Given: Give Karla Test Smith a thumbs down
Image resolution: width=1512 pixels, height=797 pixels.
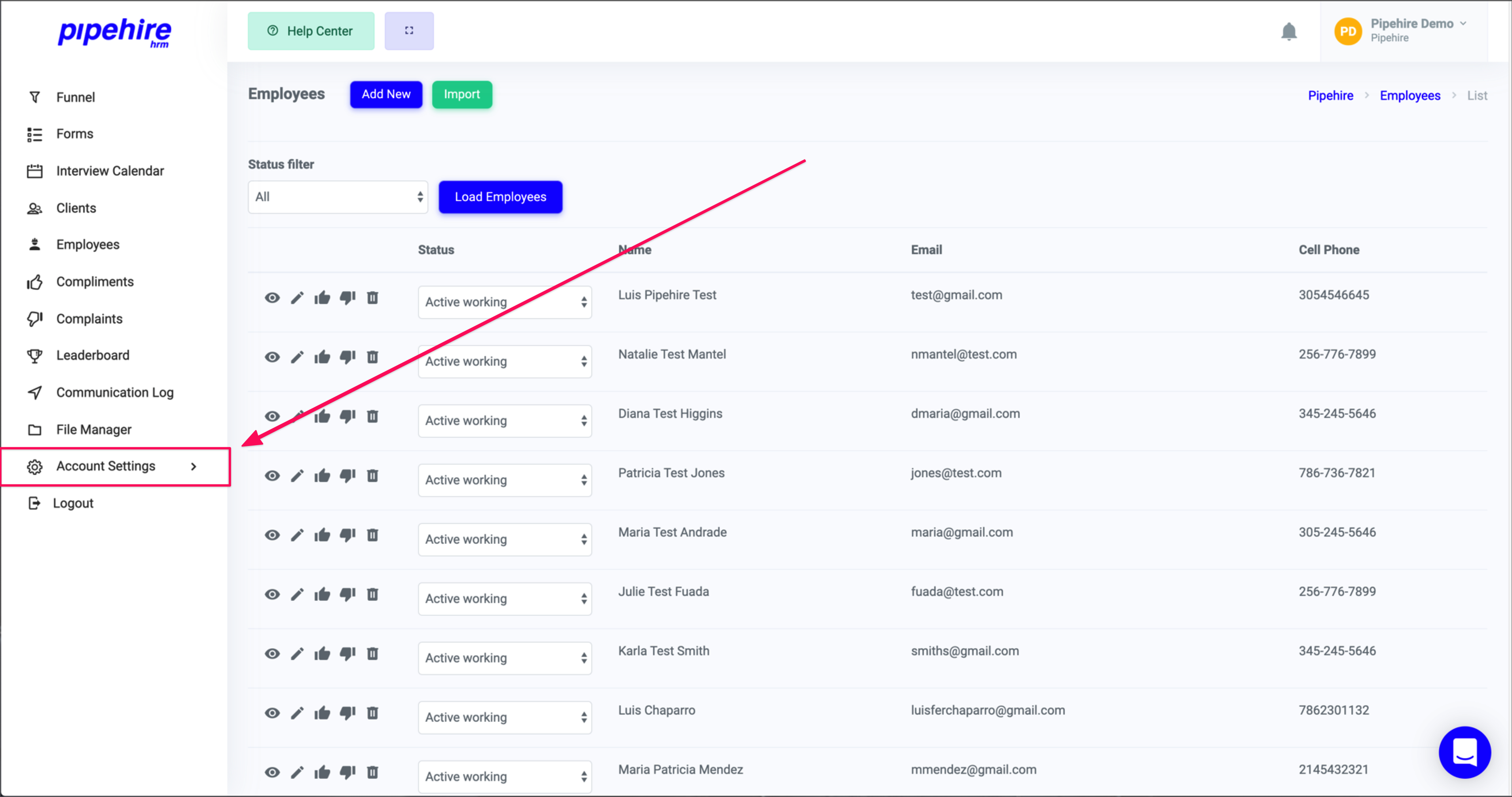Looking at the screenshot, I should 348,653.
